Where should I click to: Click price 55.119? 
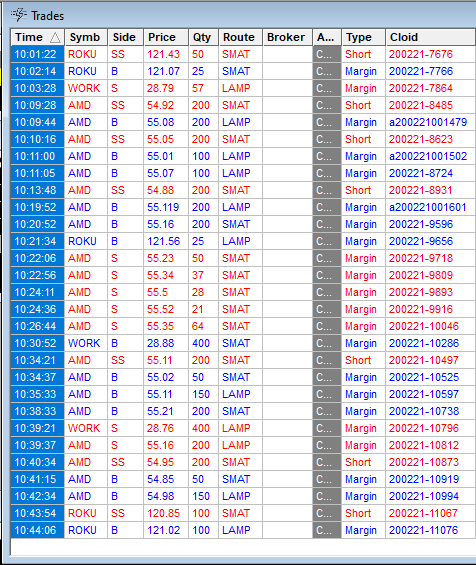click(163, 207)
